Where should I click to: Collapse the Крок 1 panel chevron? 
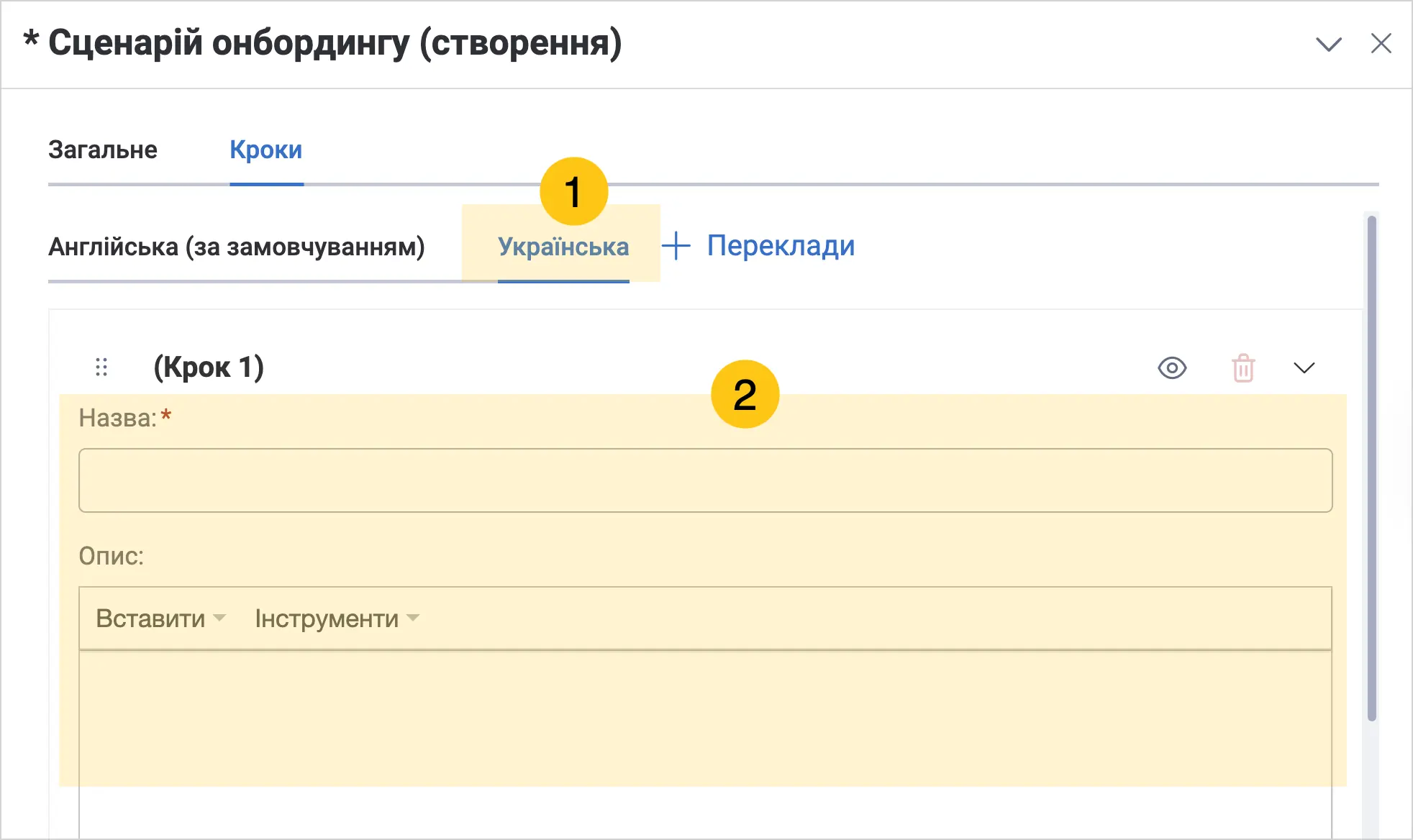coord(1304,368)
